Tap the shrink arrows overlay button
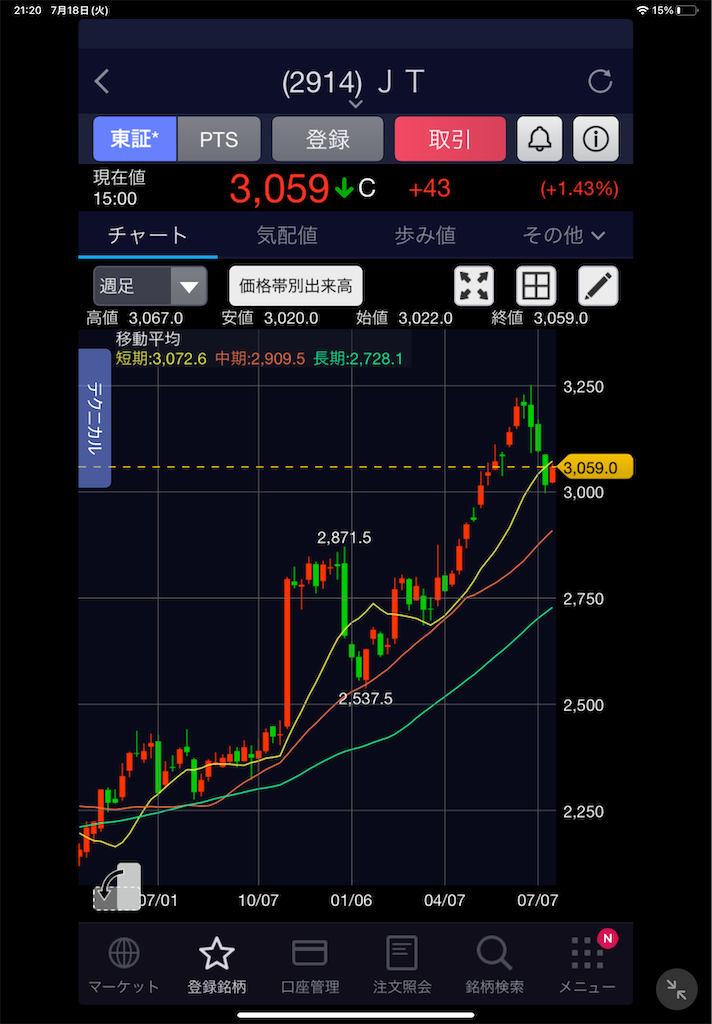 (x=677, y=989)
